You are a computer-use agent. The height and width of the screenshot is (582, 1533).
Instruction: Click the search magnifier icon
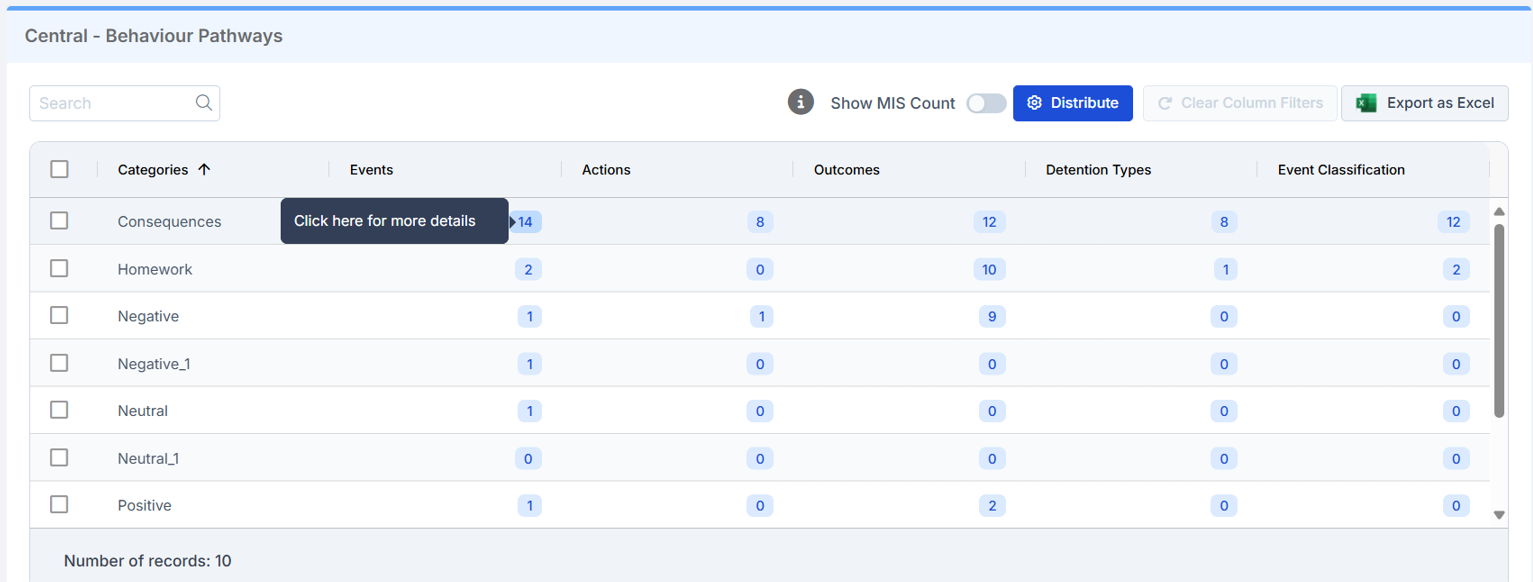pyautogui.click(x=204, y=103)
